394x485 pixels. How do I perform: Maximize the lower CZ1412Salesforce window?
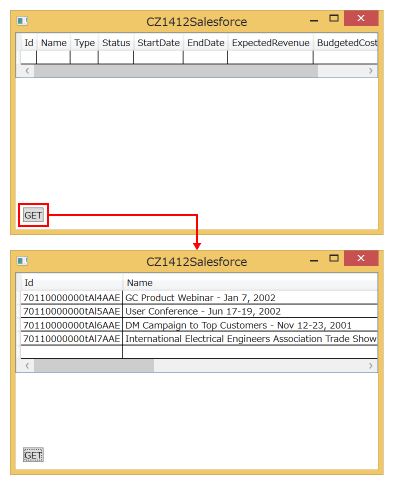[x=334, y=258]
